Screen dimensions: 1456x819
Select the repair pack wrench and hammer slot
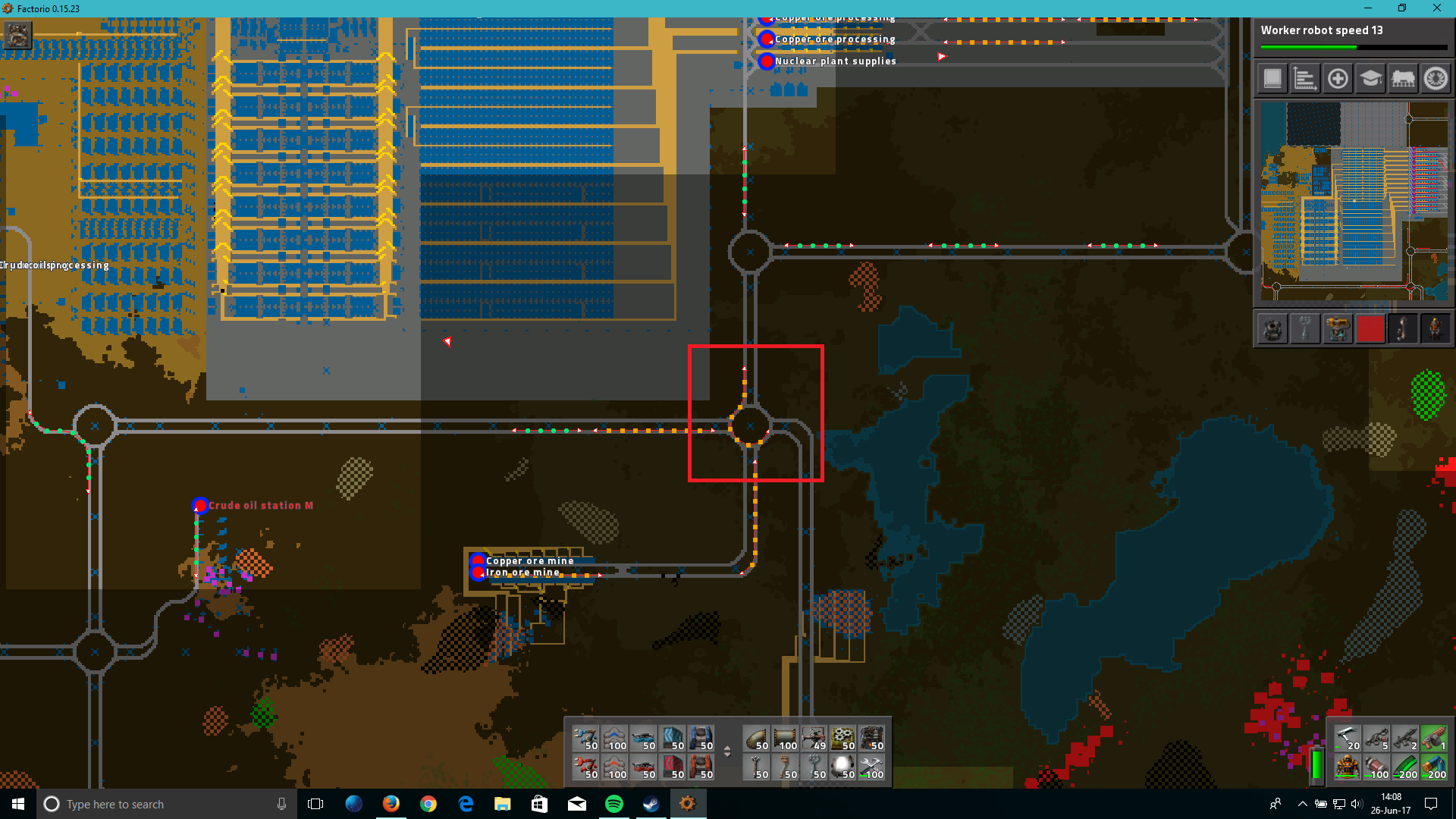click(871, 767)
